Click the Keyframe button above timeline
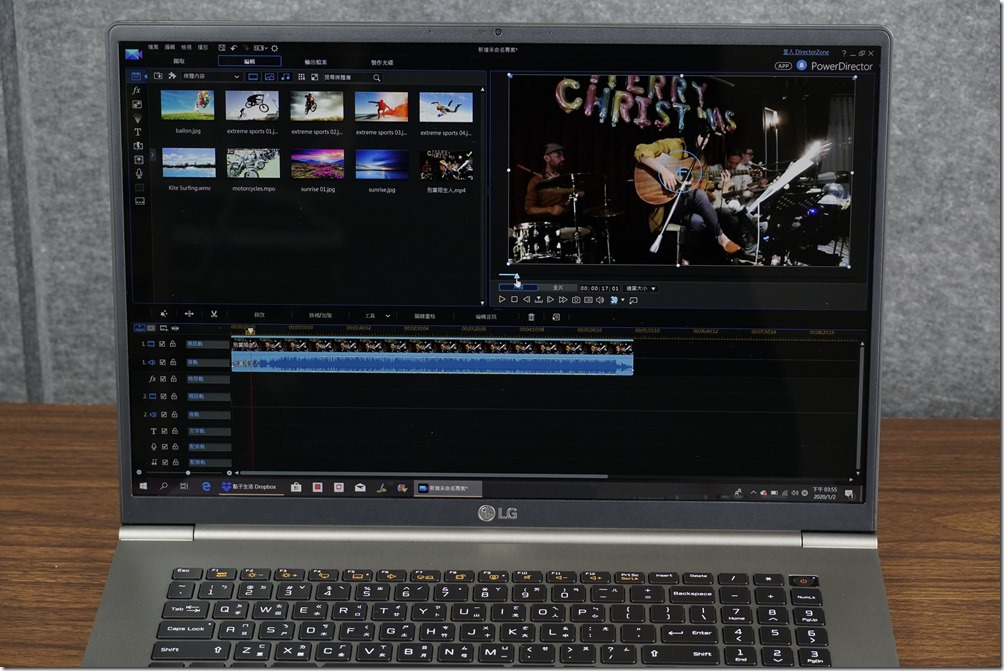The width and height of the screenshot is (1004, 671). (x=425, y=316)
